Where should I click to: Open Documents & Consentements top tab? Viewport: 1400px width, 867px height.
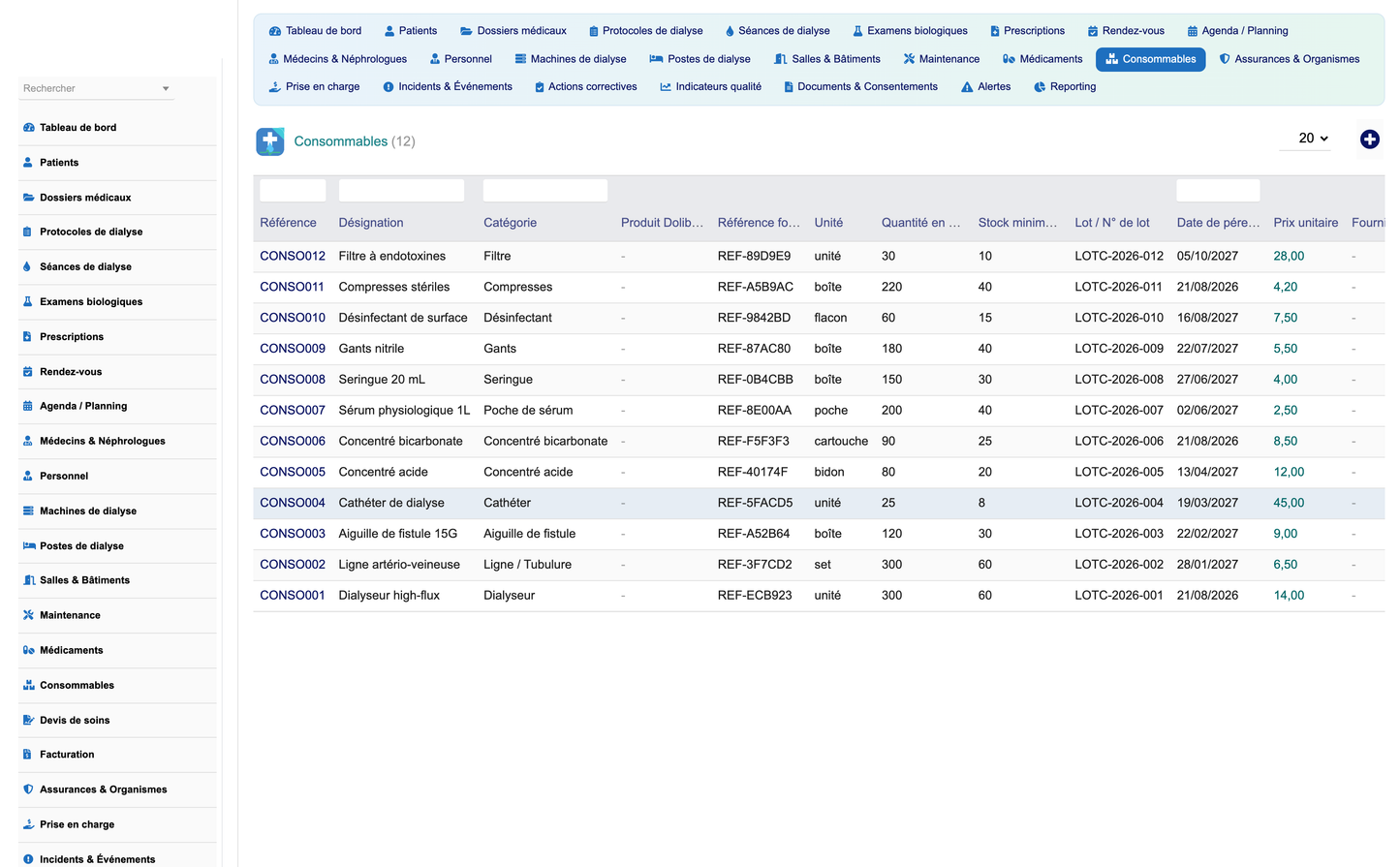pos(860,87)
